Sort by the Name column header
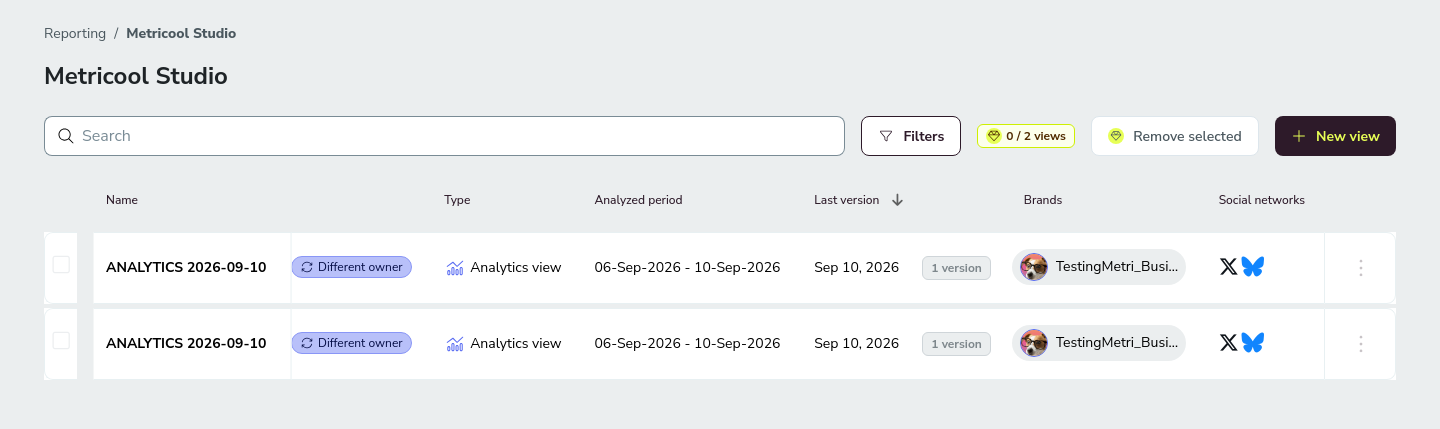The width and height of the screenshot is (1440, 429). (122, 200)
